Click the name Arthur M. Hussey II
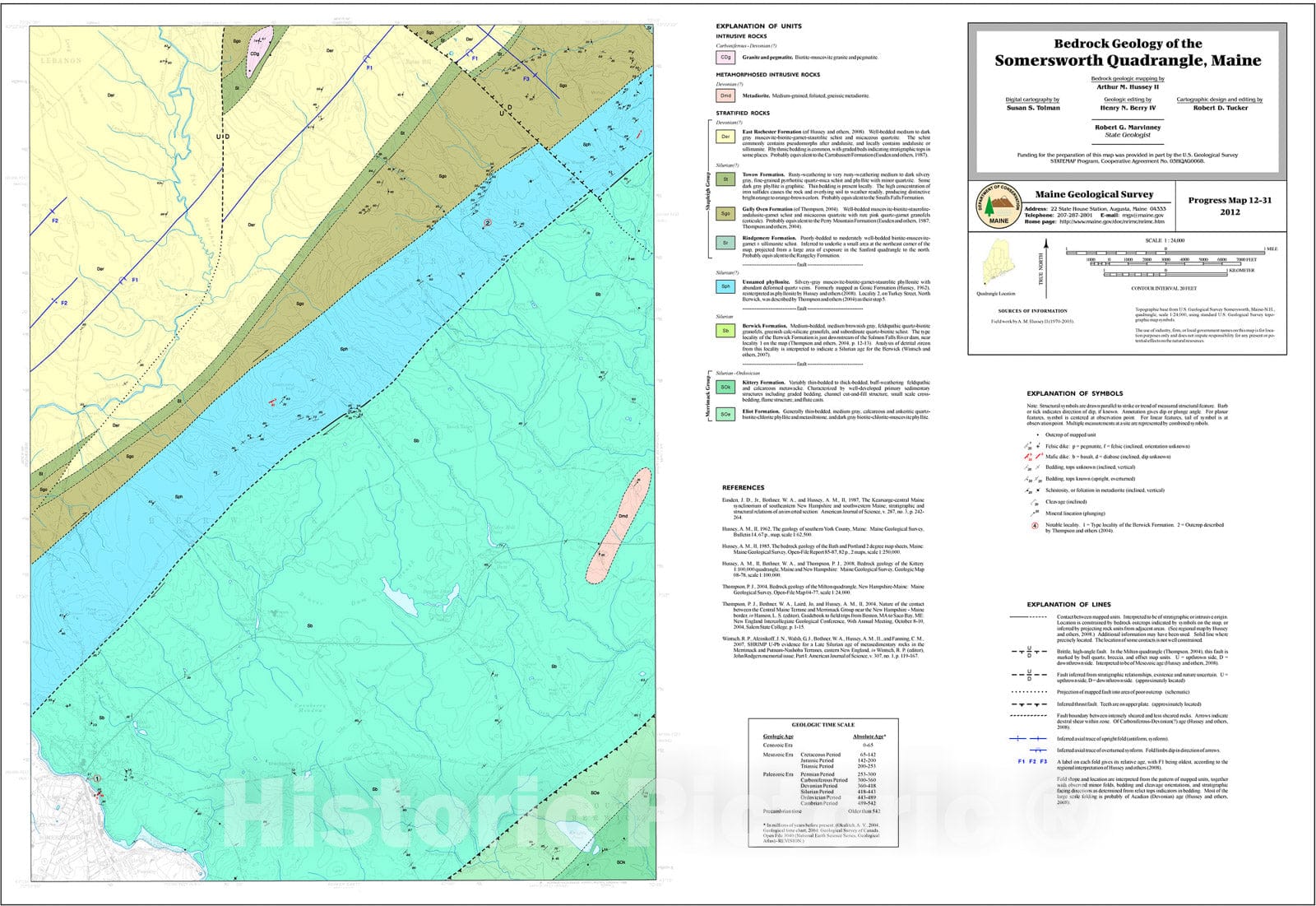The height and width of the screenshot is (906, 1316). 1128,86
